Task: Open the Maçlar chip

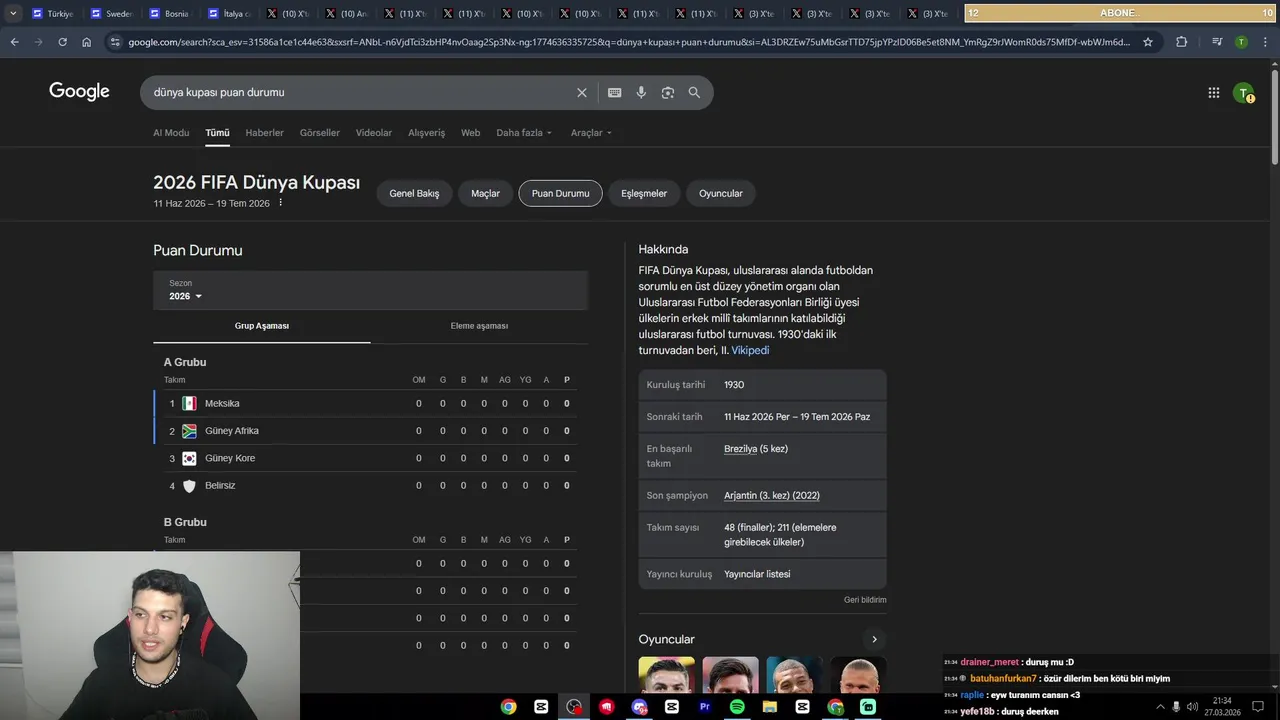Action: click(x=485, y=193)
